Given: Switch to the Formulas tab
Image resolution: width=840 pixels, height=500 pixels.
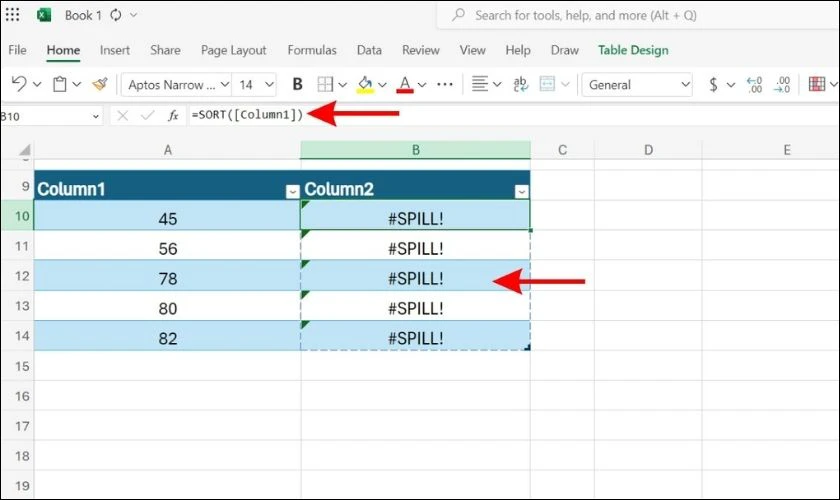Looking at the screenshot, I should 312,50.
